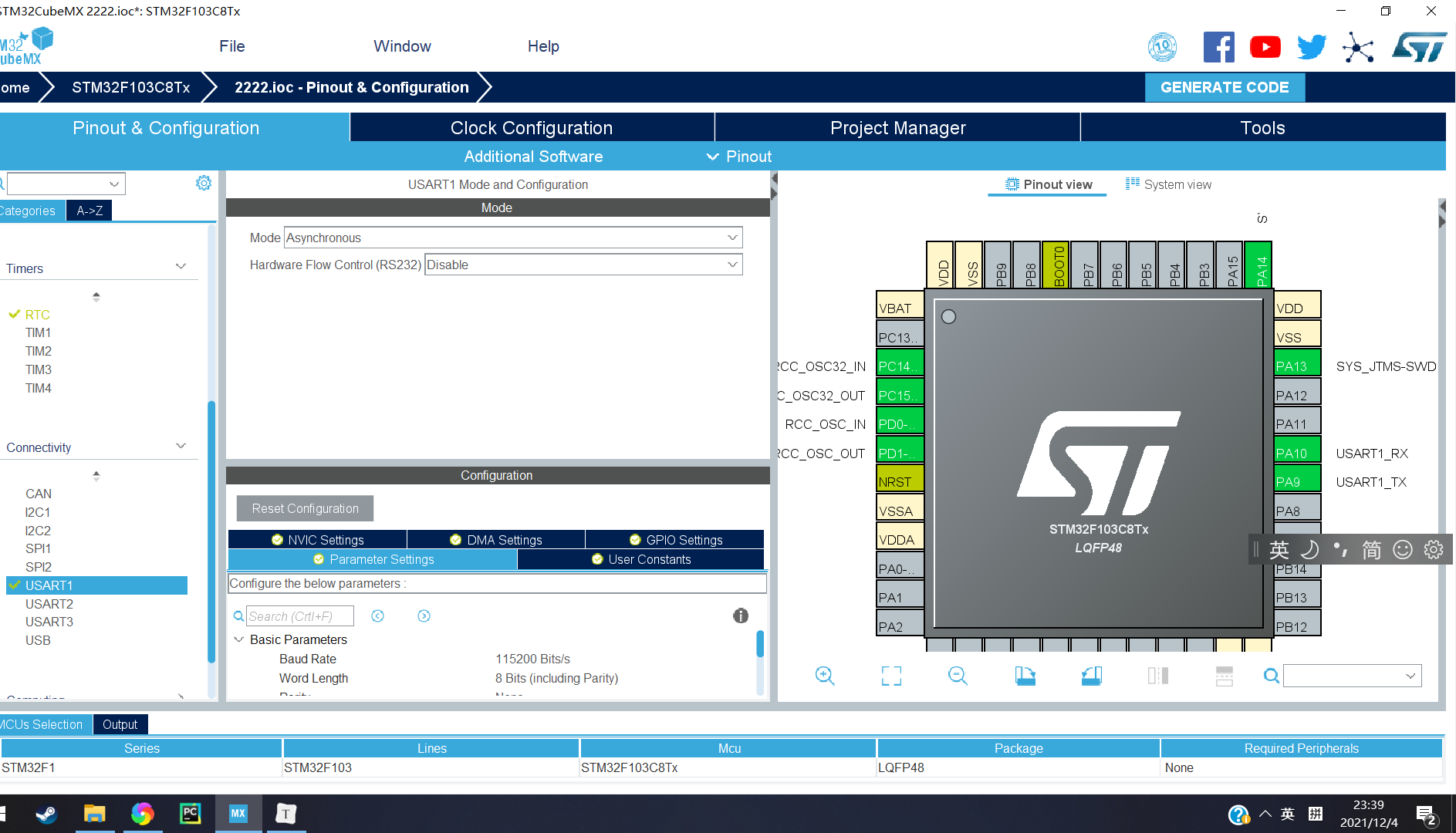Click the ST logo
Image resolution: width=1456 pixels, height=833 pixels.
pos(1420,47)
